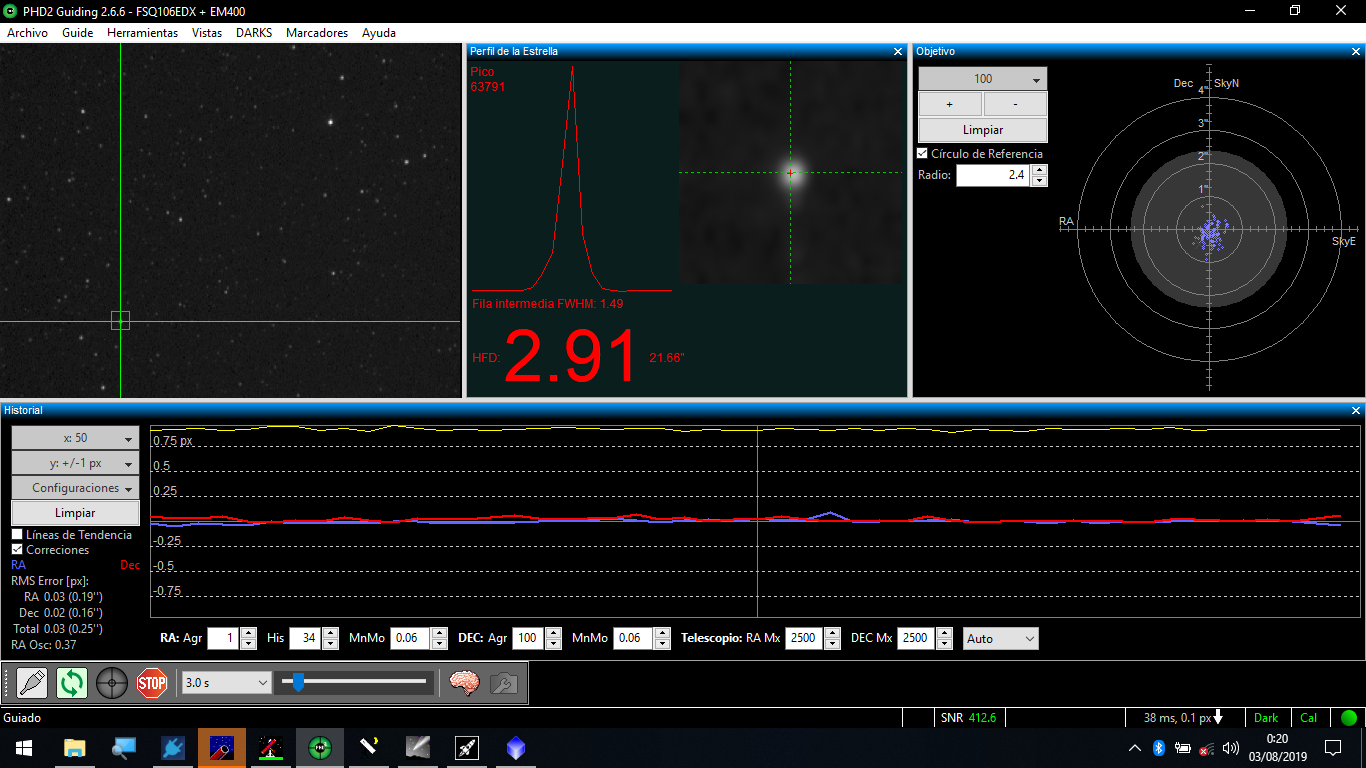Open the Guide menu
Image resolution: width=1366 pixels, height=768 pixels.
[77, 33]
